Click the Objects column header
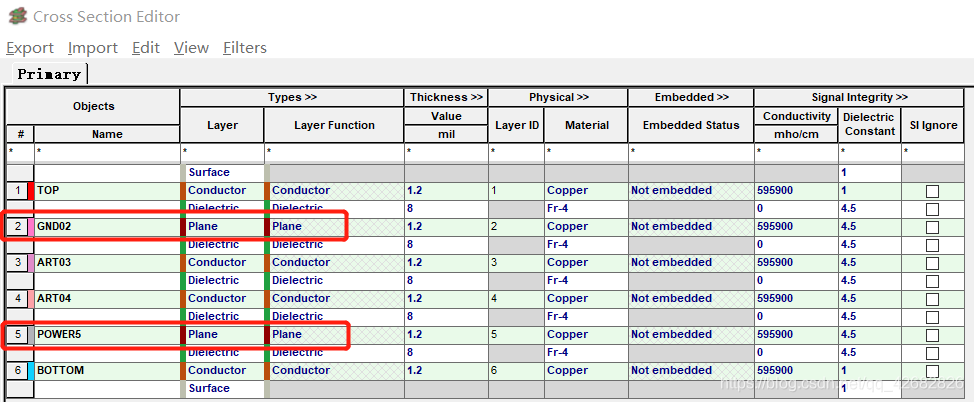974x402 pixels. [x=93, y=106]
